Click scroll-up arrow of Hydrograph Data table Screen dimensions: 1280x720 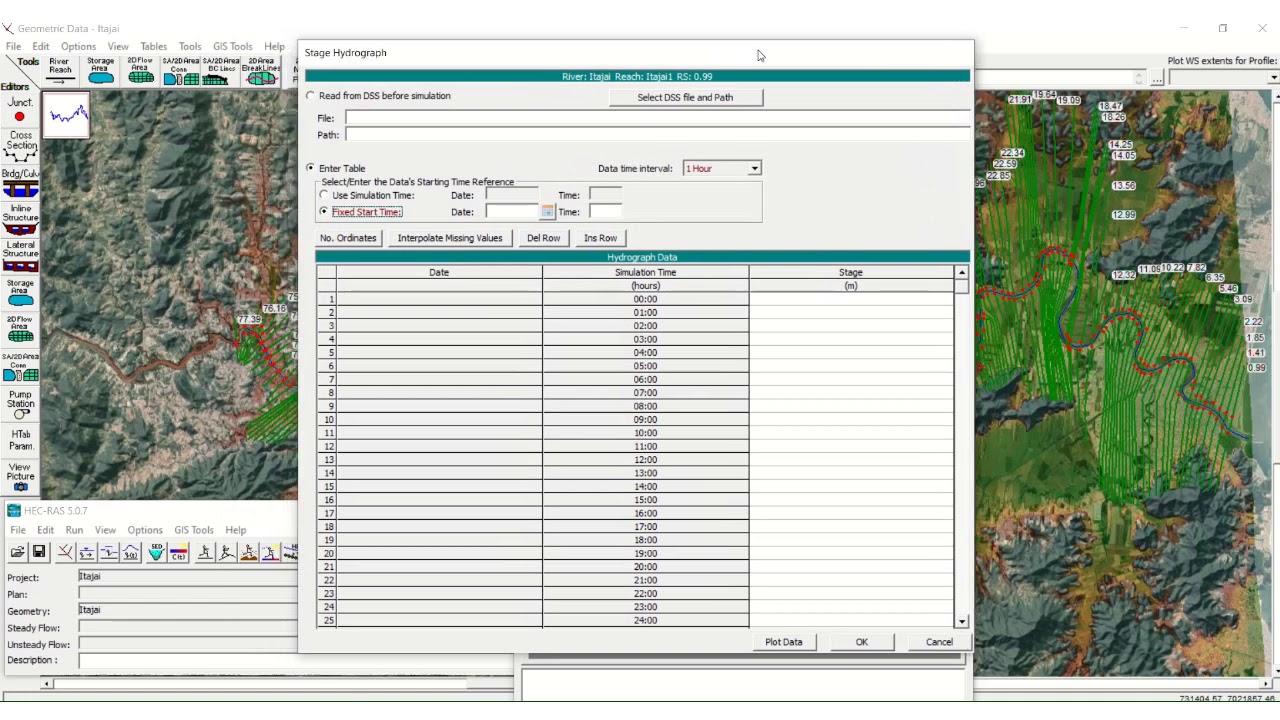(962, 273)
